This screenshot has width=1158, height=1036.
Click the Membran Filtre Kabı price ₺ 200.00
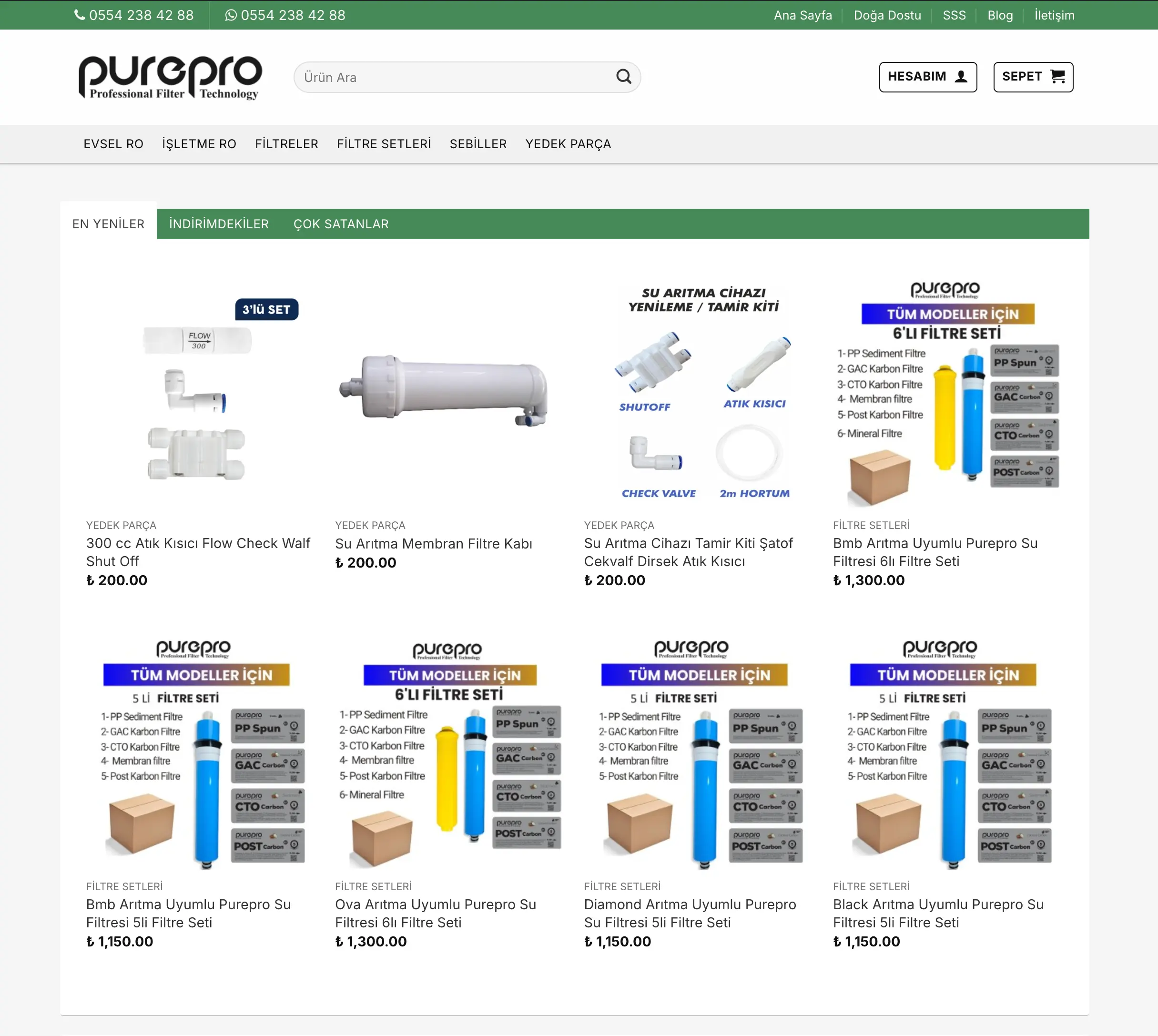(x=366, y=562)
